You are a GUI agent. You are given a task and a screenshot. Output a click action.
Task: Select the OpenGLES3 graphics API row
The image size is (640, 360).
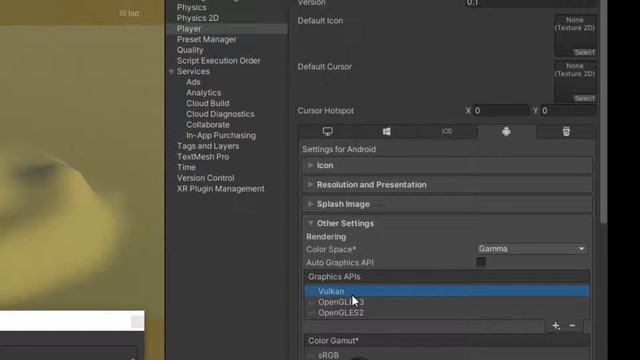click(x=447, y=302)
